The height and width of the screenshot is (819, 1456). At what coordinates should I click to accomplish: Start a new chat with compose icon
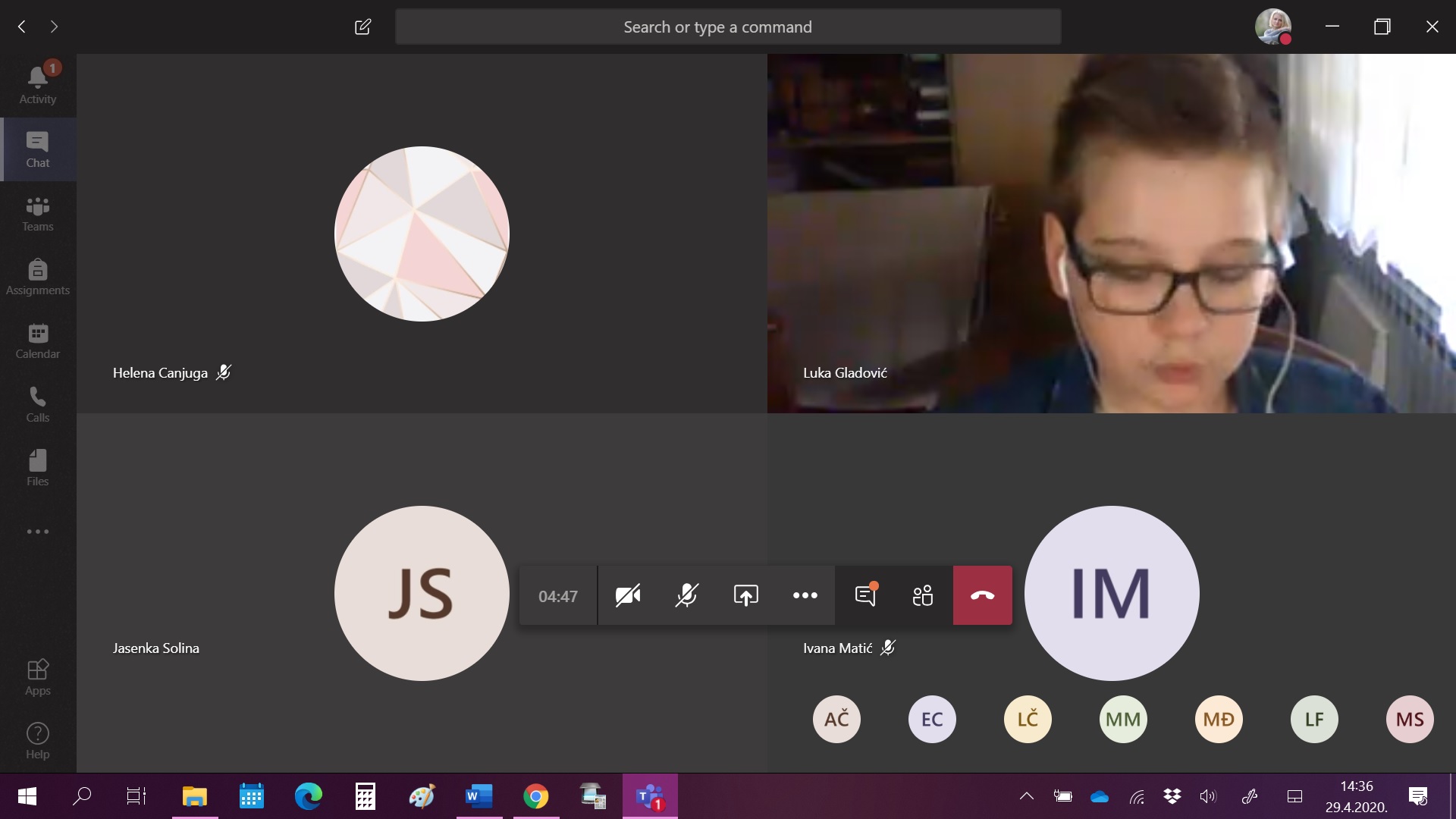363,27
